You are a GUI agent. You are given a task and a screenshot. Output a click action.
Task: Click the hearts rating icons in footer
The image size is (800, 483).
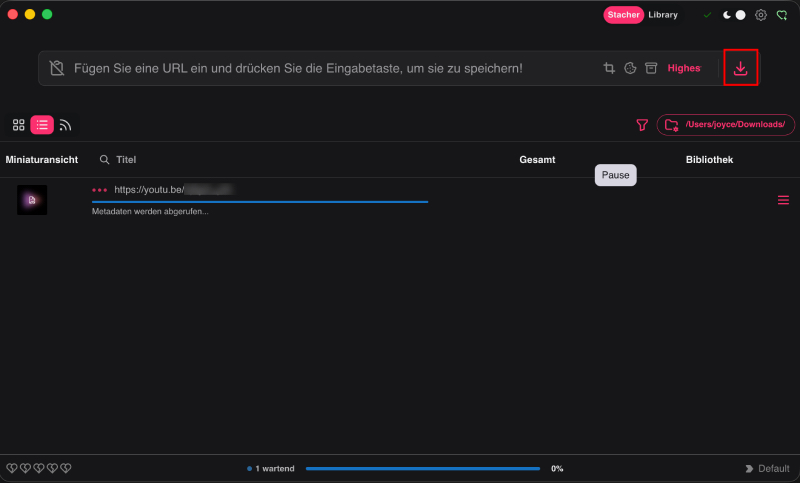[x=39, y=468]
